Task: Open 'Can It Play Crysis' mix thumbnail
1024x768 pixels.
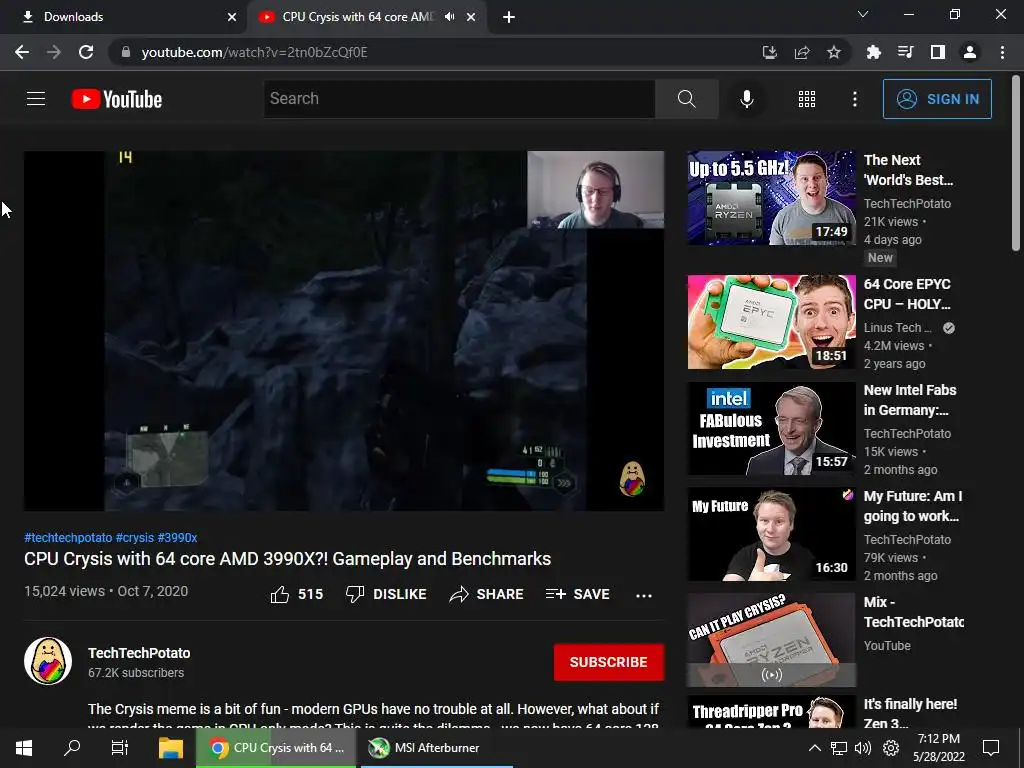Action: pos(771,640)
